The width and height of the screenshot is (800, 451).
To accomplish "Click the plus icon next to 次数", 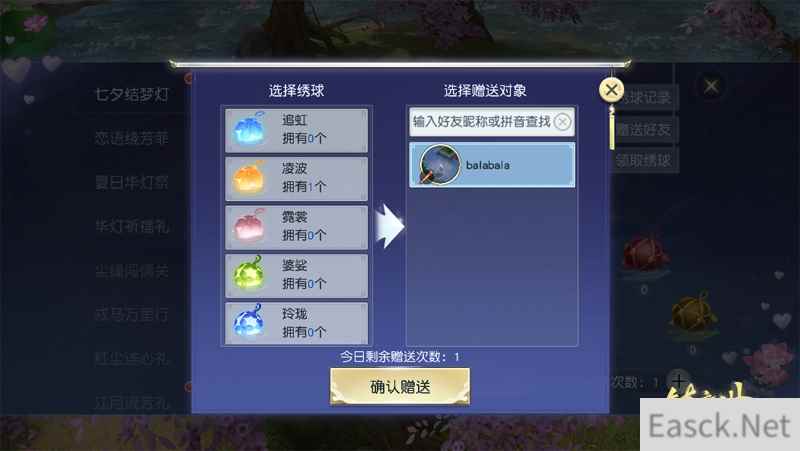I will tap(679, 381).
